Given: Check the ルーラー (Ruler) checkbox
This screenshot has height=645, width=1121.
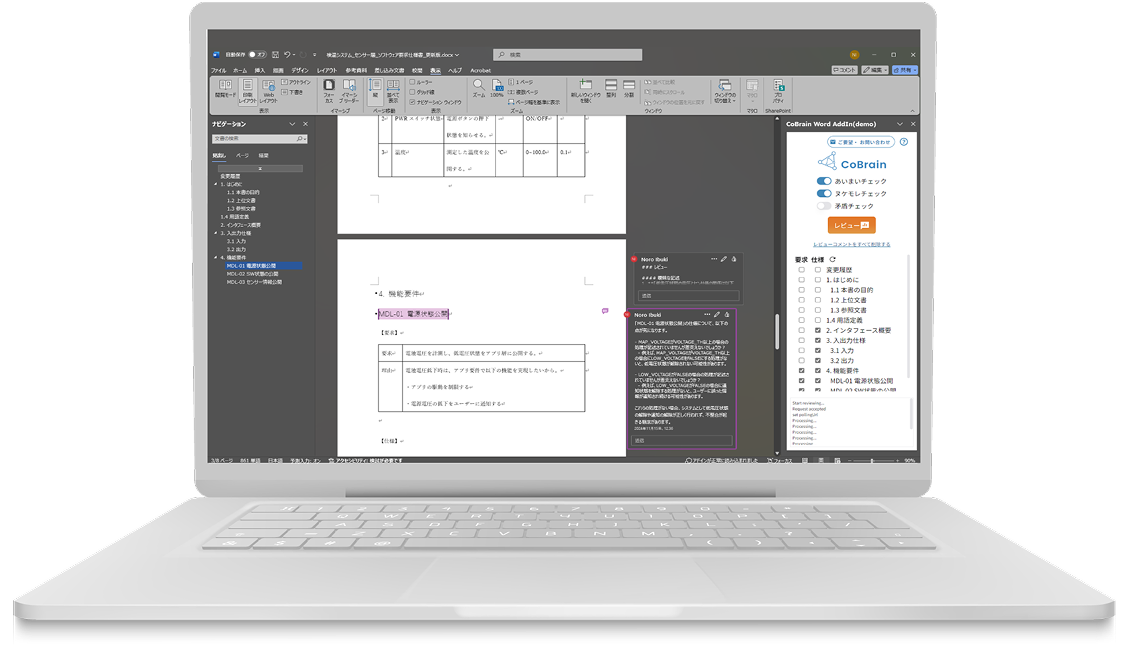Looking at the screenshot, I should point(412,82).
